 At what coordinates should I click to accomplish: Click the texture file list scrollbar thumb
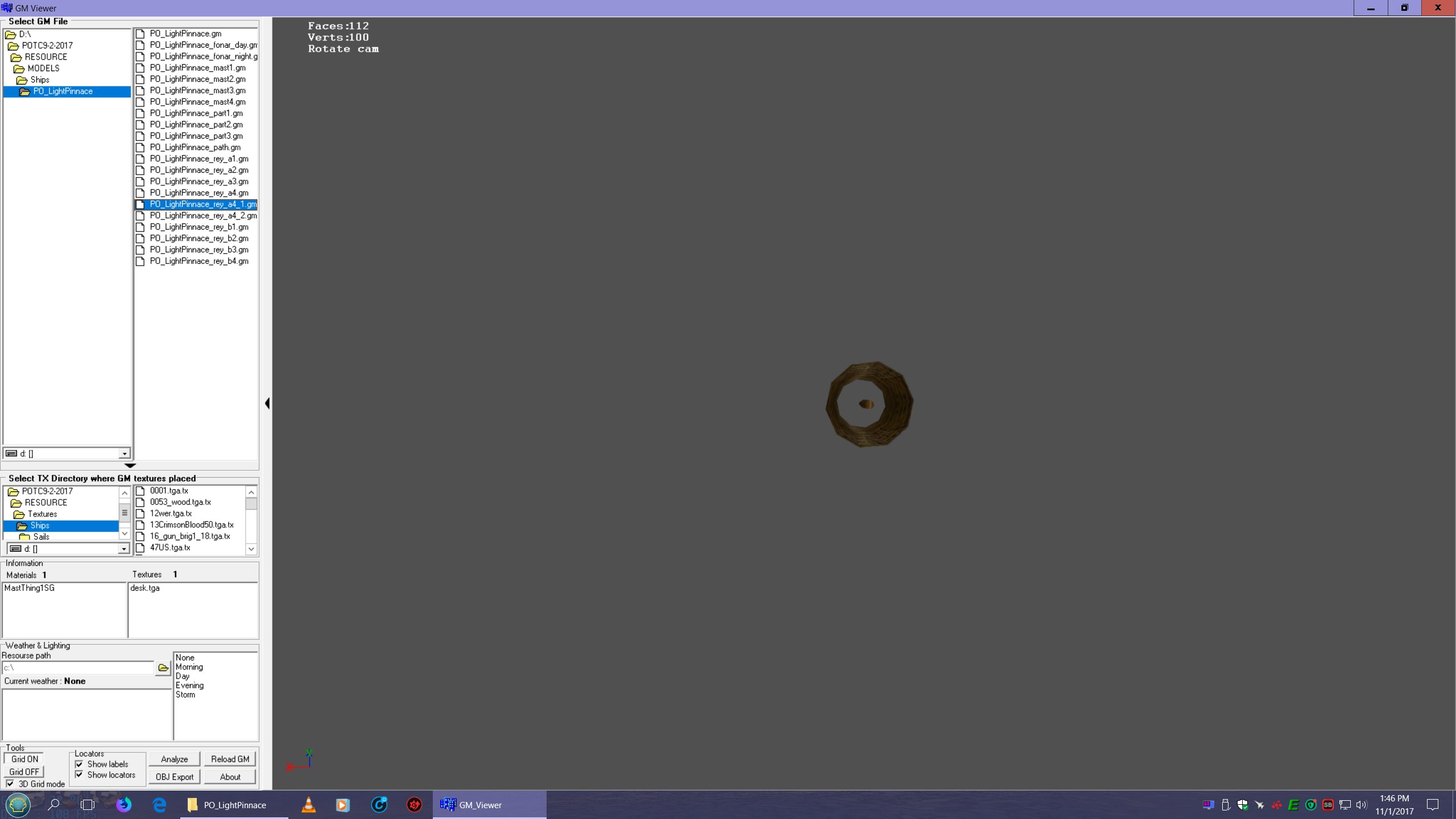[251, 504]
